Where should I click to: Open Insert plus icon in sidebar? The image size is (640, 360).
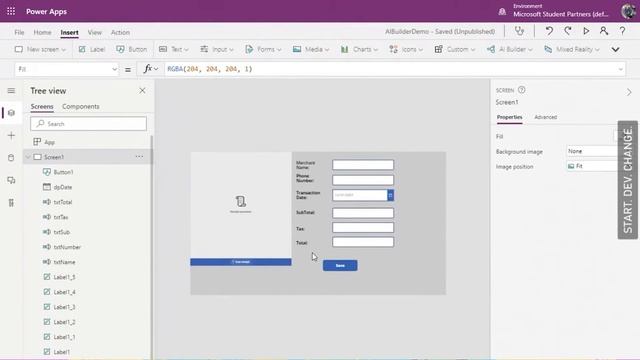point(11,136)
